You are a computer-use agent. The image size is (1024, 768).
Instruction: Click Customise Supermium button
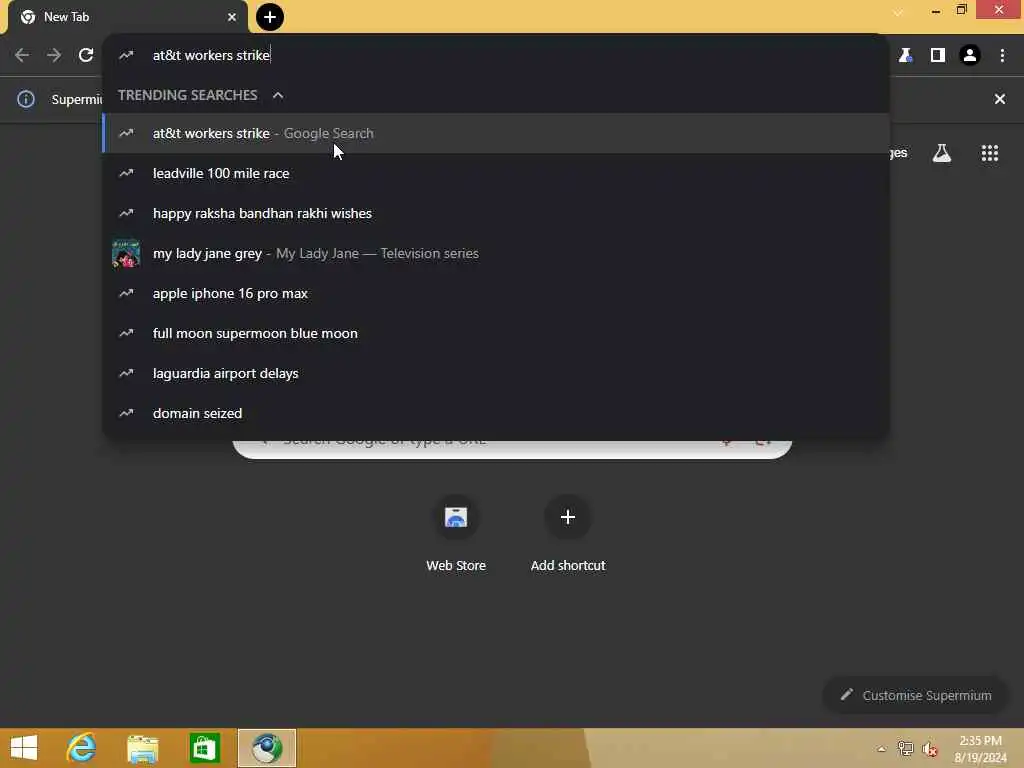coord(916,696)
